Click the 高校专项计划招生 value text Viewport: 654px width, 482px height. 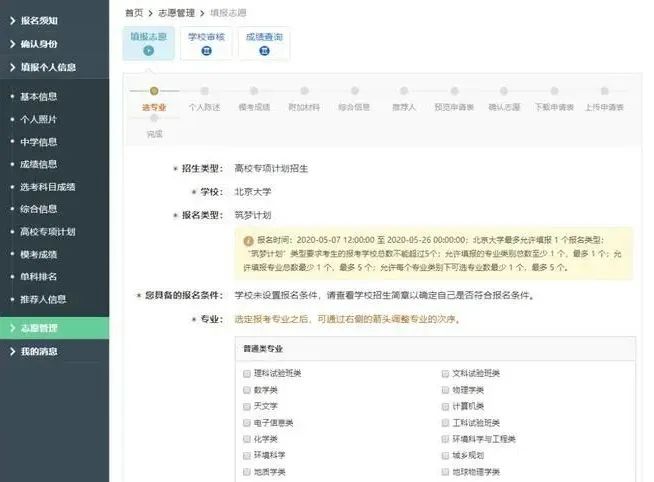(271, 168)
